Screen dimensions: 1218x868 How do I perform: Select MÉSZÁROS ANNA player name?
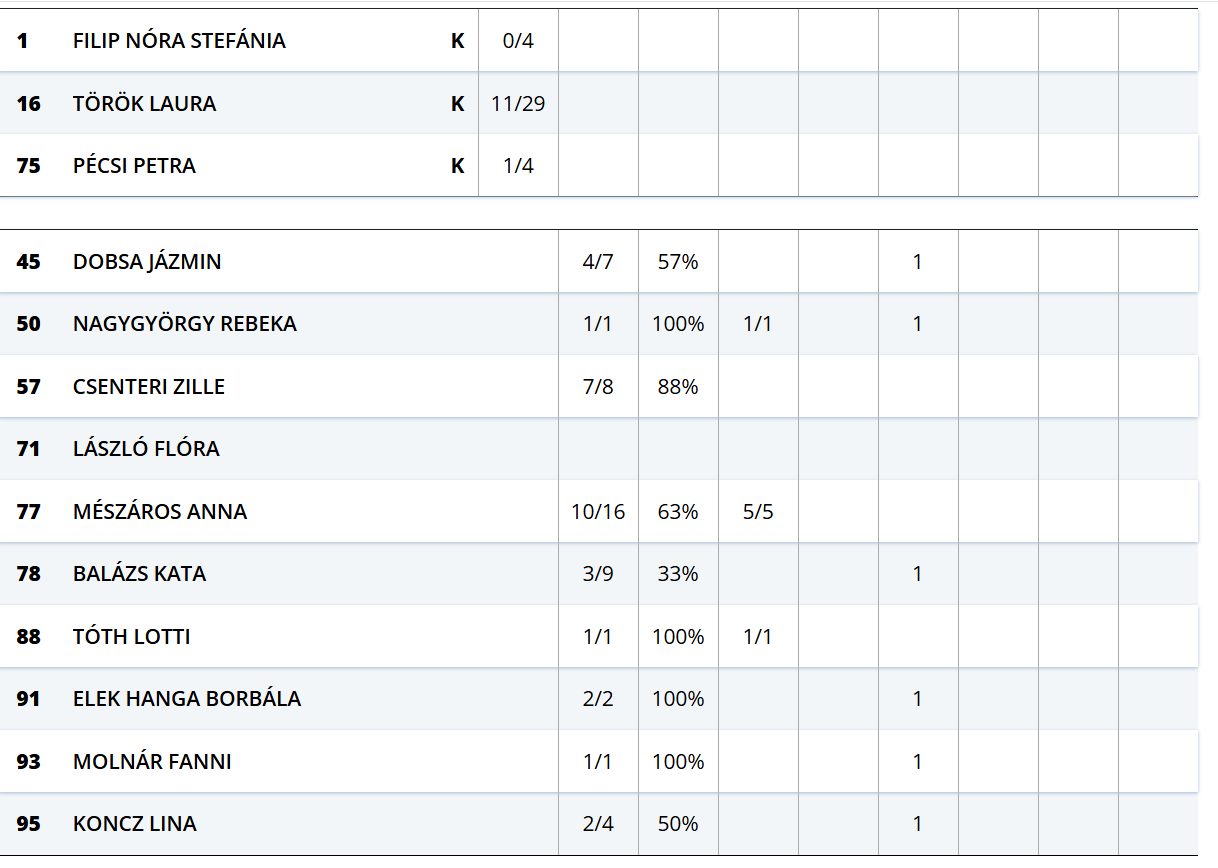pos(159,512)
